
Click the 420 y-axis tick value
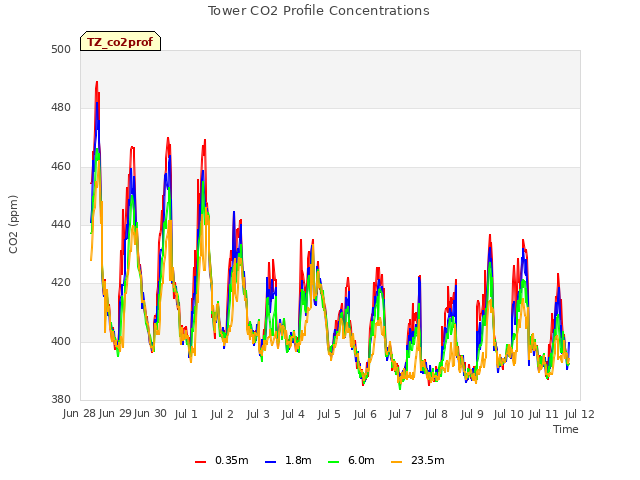[x=61, y=282]
